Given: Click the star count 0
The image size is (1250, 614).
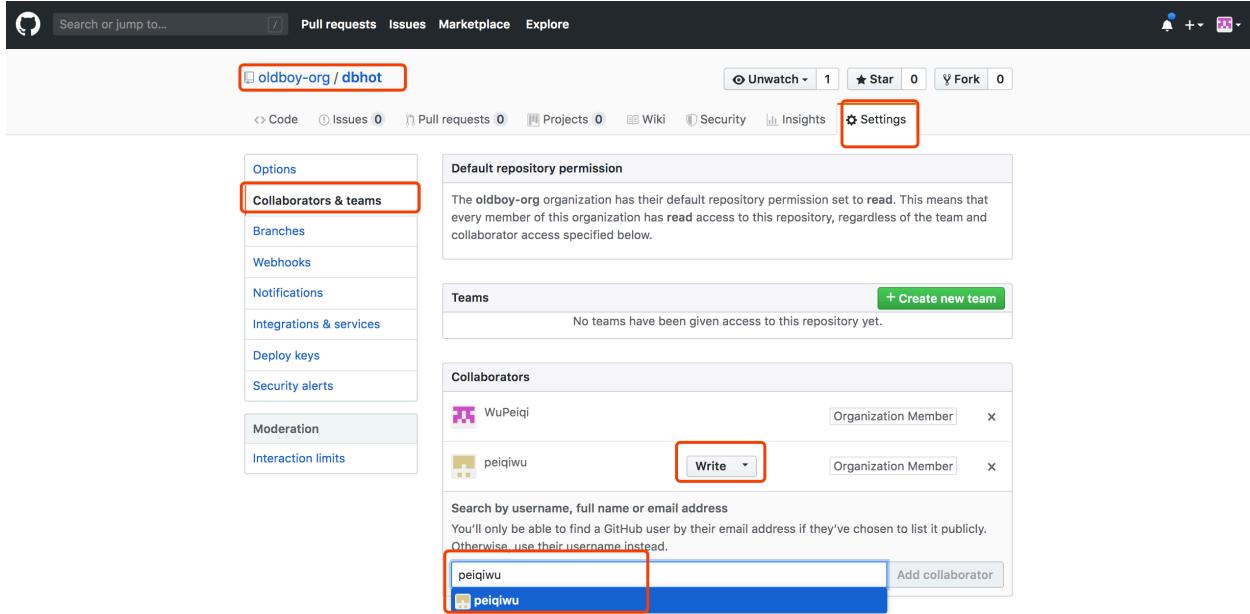Looking at the screenshot, I should point(913,78).
